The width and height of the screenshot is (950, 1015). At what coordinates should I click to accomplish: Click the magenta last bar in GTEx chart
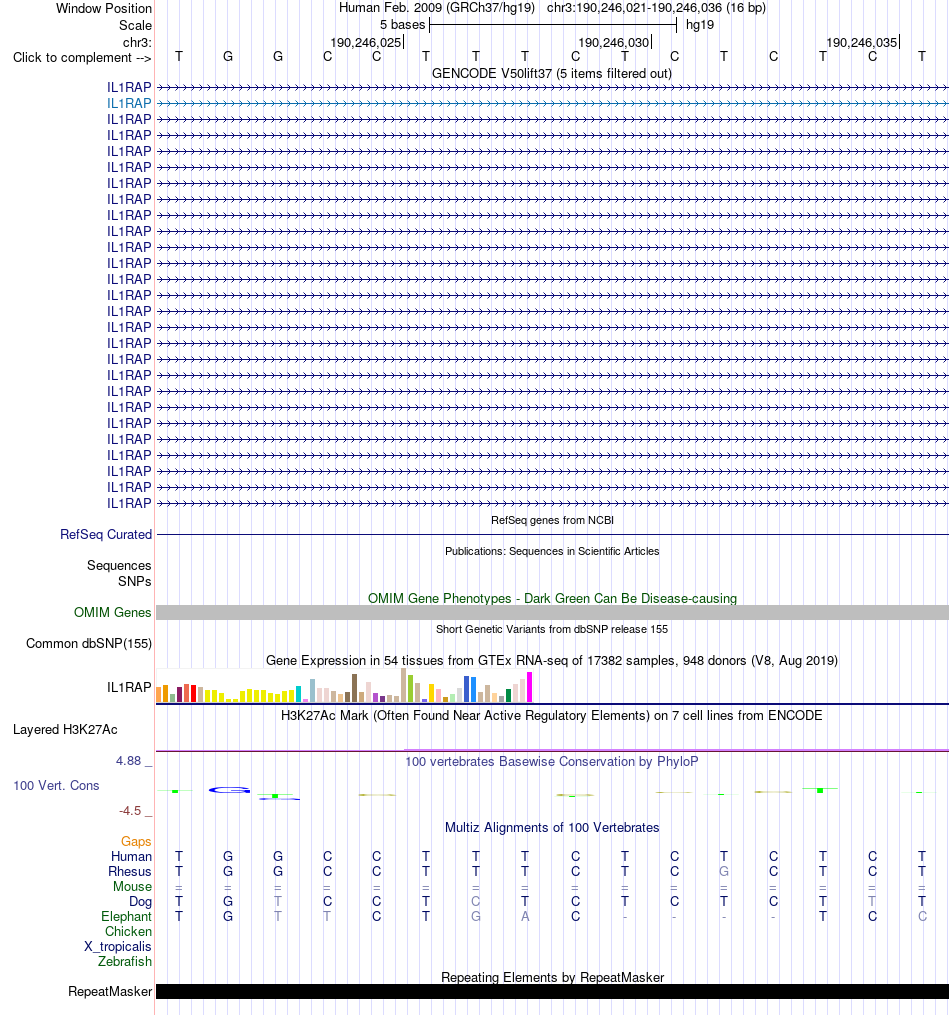pyautogui.click(x=529, y=687)
